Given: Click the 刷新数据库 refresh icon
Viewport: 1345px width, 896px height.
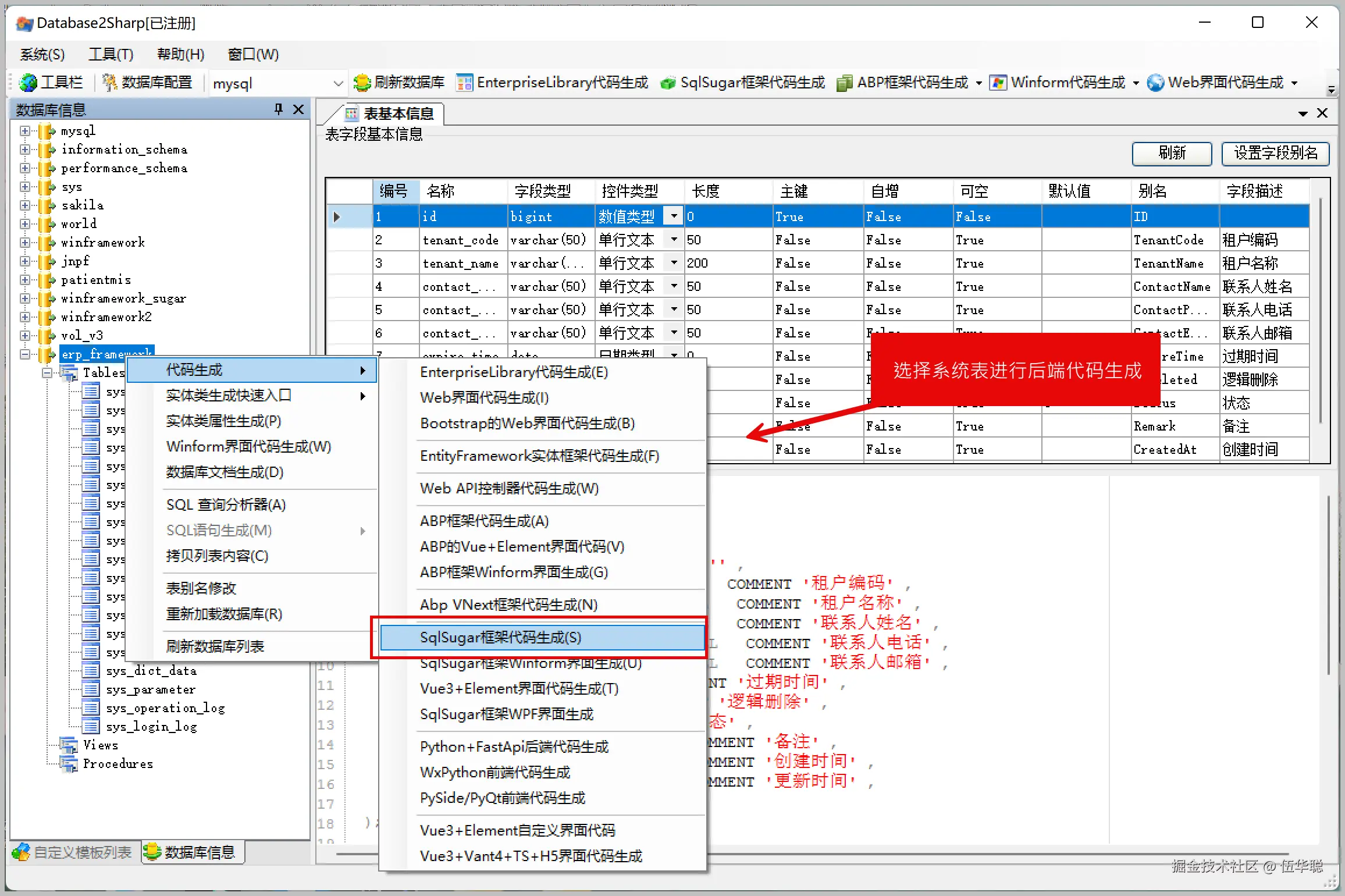Looking at the screenshot, I should 361,82.
